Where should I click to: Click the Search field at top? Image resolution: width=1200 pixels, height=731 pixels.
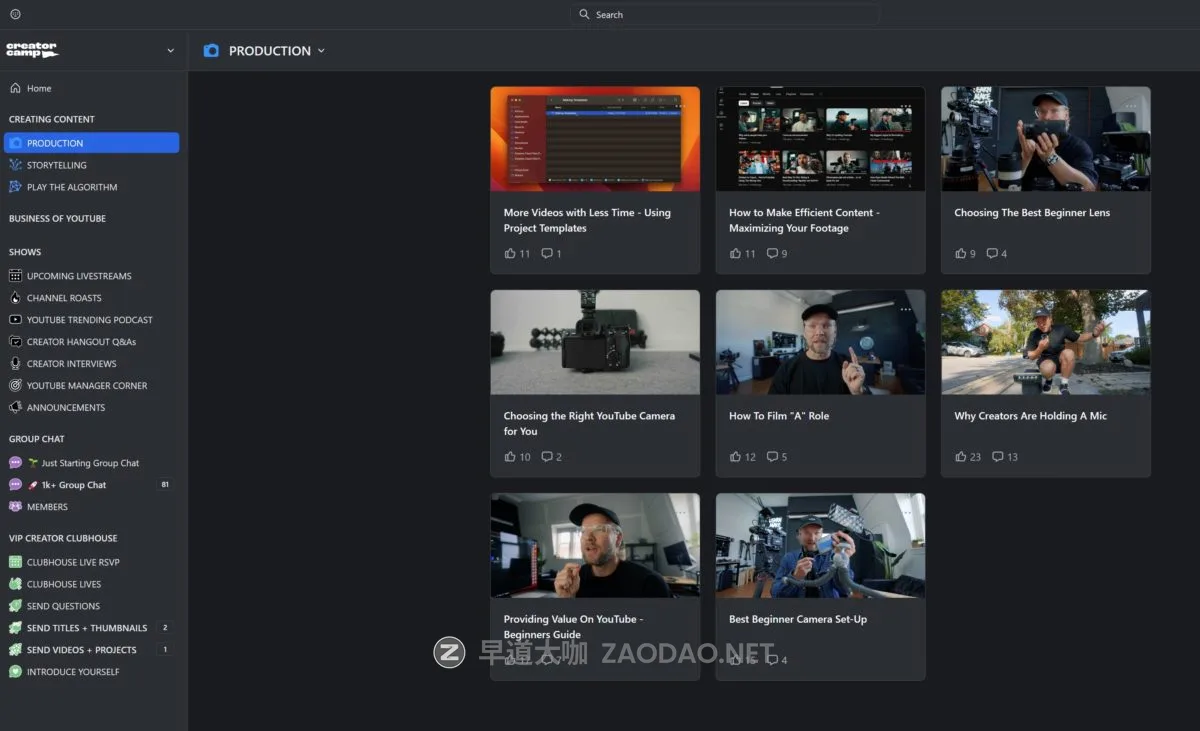click(x=725, y=15)
